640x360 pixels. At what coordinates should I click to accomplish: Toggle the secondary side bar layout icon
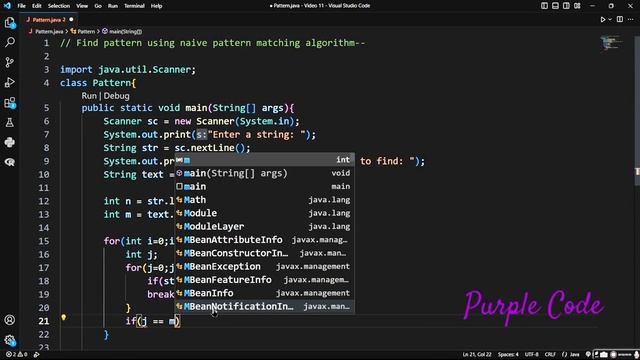pos(566,6)
